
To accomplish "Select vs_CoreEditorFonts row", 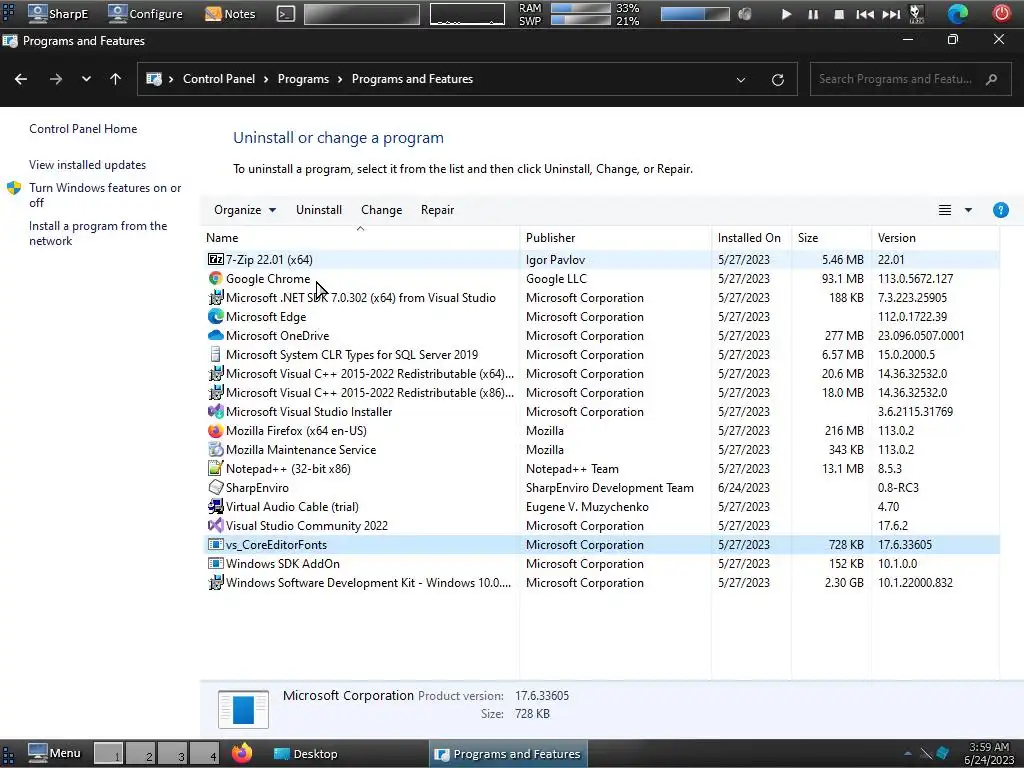I will point(600,545).
